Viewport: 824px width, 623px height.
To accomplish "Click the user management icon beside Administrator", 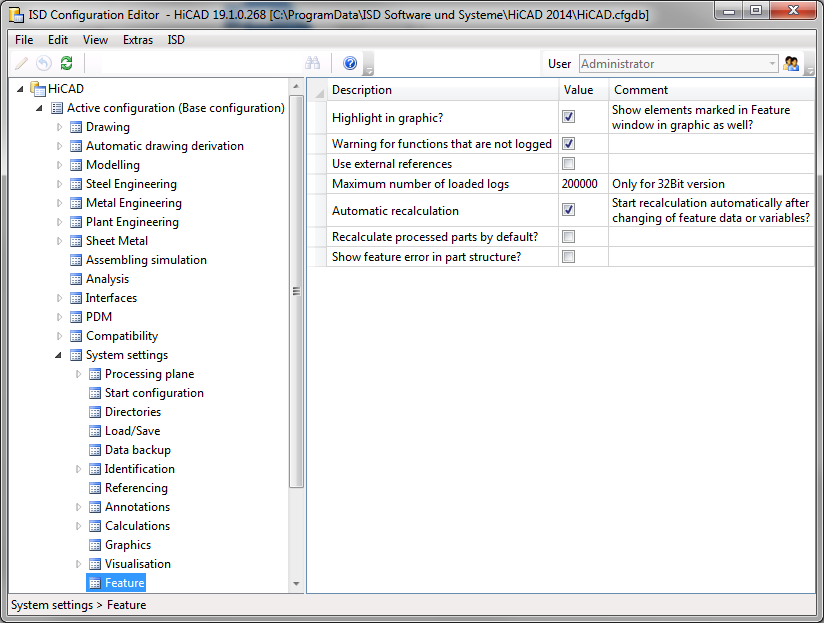I will [792, 64].
